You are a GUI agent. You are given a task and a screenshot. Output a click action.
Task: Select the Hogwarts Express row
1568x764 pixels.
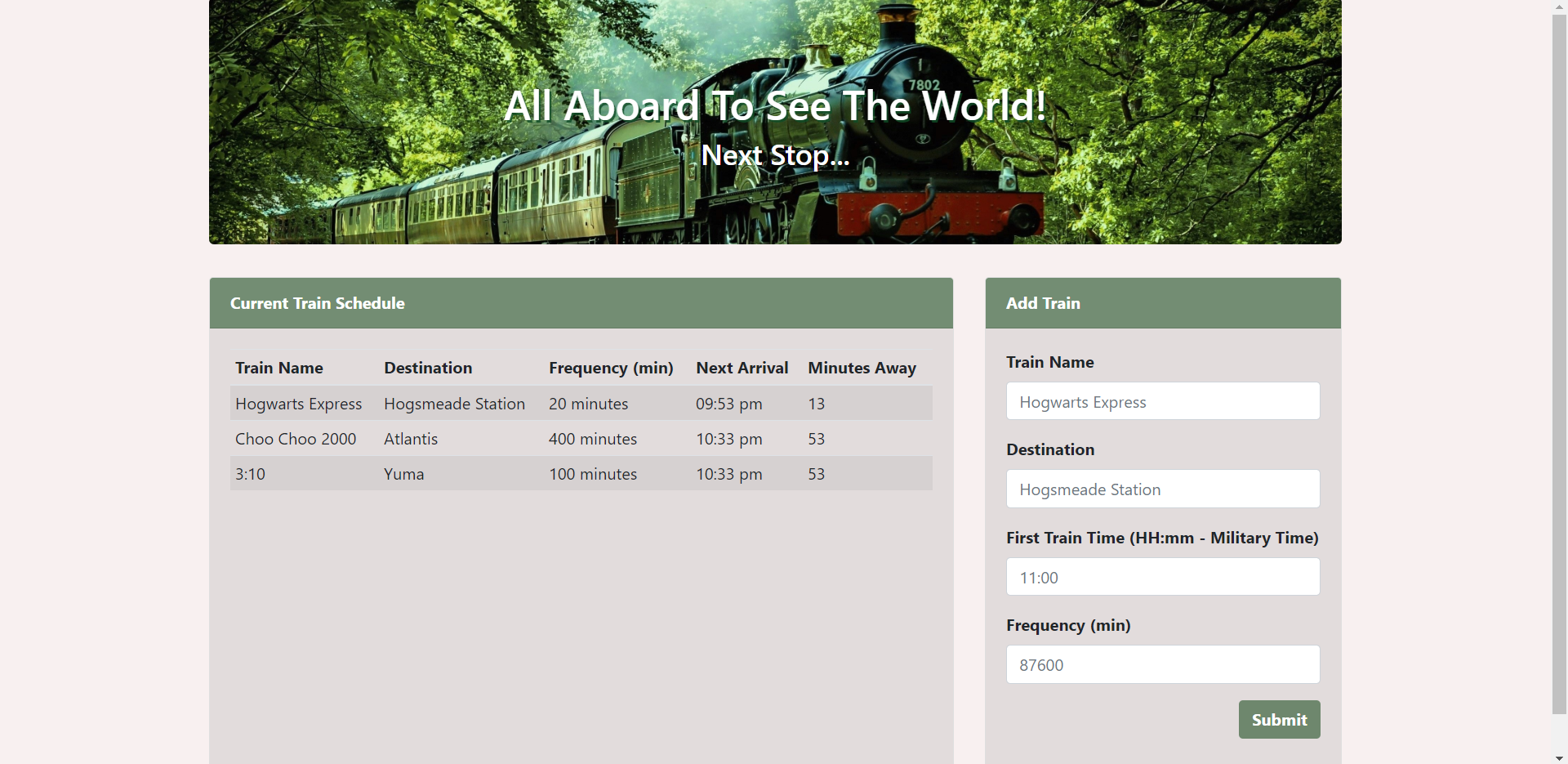581,403
